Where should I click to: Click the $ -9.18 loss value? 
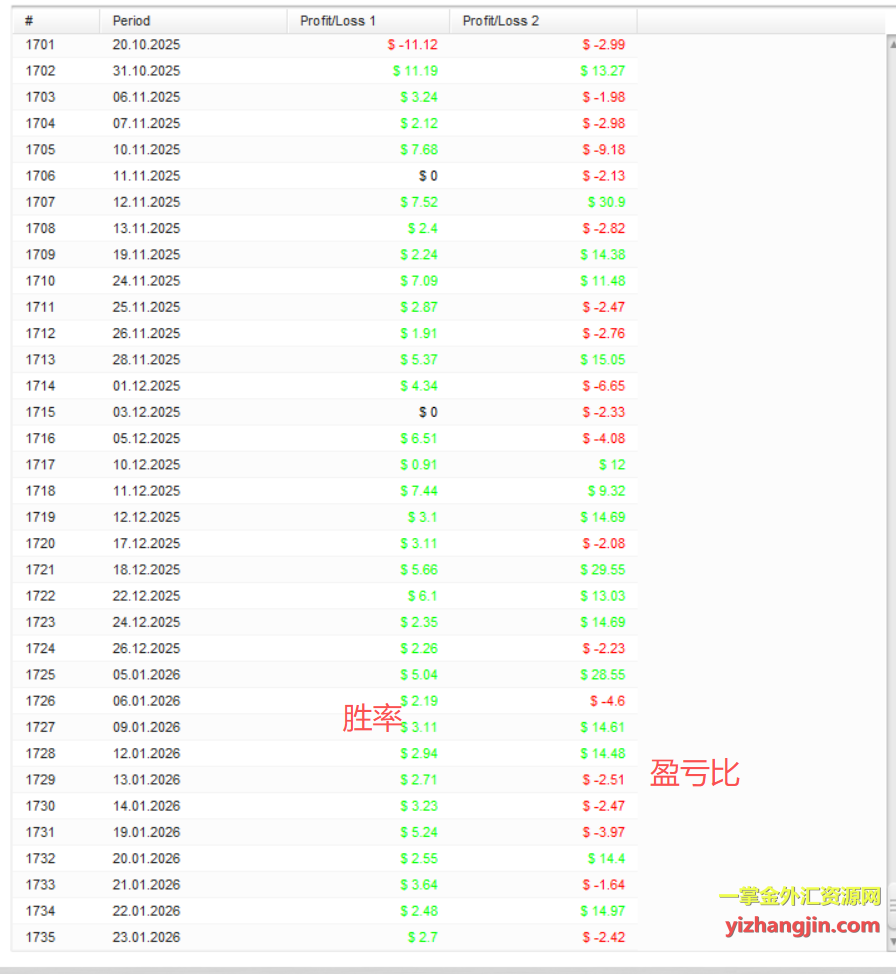604,150
